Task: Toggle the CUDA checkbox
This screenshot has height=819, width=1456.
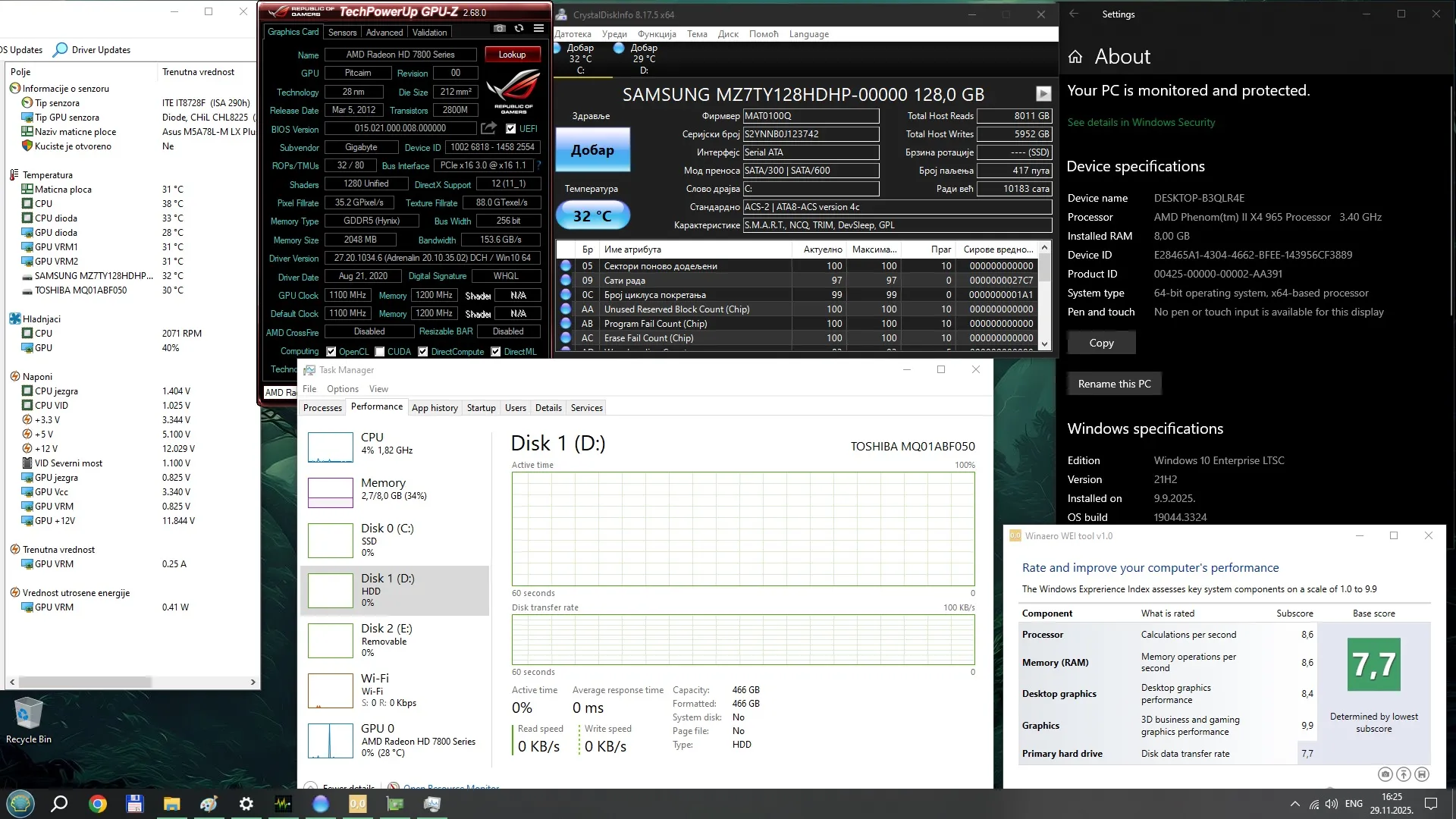Action: pyautogui.click(x=379, y=352)
